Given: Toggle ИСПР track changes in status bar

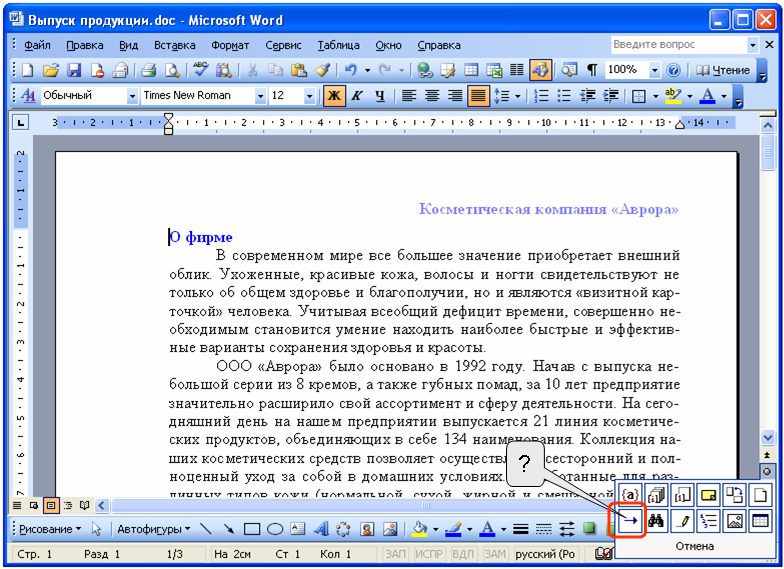Looking at the screenshot, I should (429, 554).
